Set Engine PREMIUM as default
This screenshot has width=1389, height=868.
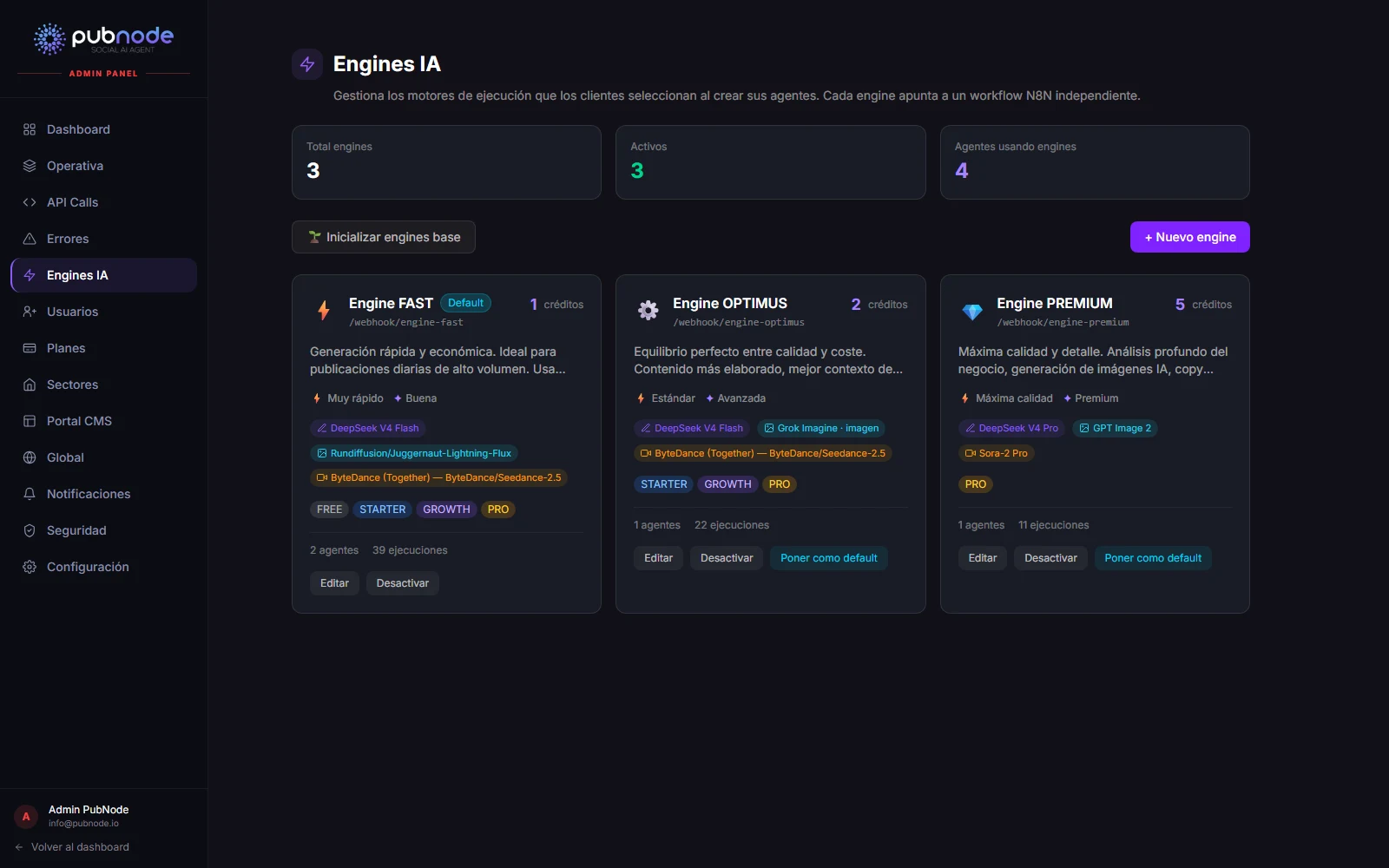[x=1153, y=558]
